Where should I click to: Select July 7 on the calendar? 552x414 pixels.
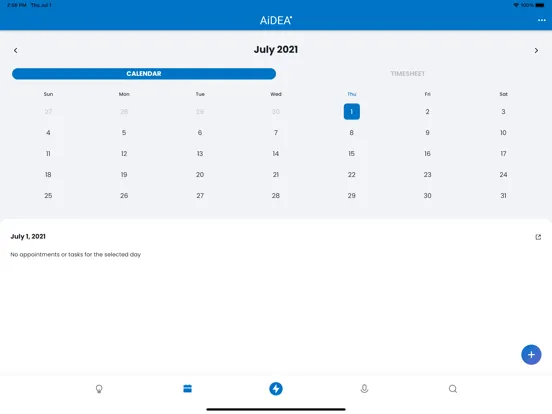click(x=276, y=133)
